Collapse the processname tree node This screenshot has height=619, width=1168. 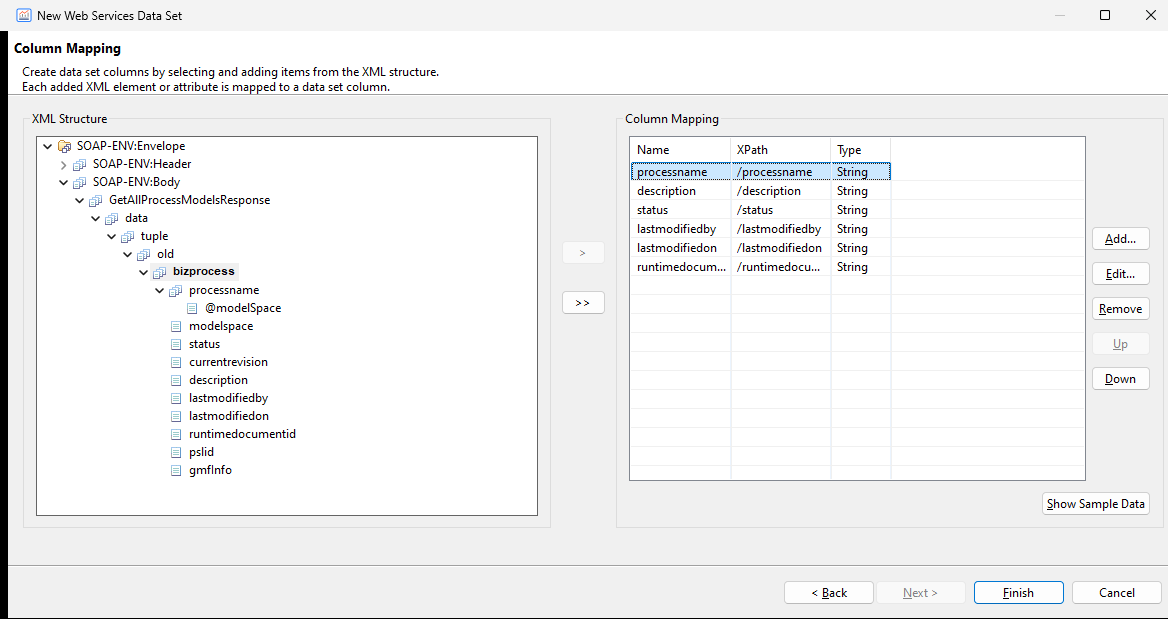(159, 291)
